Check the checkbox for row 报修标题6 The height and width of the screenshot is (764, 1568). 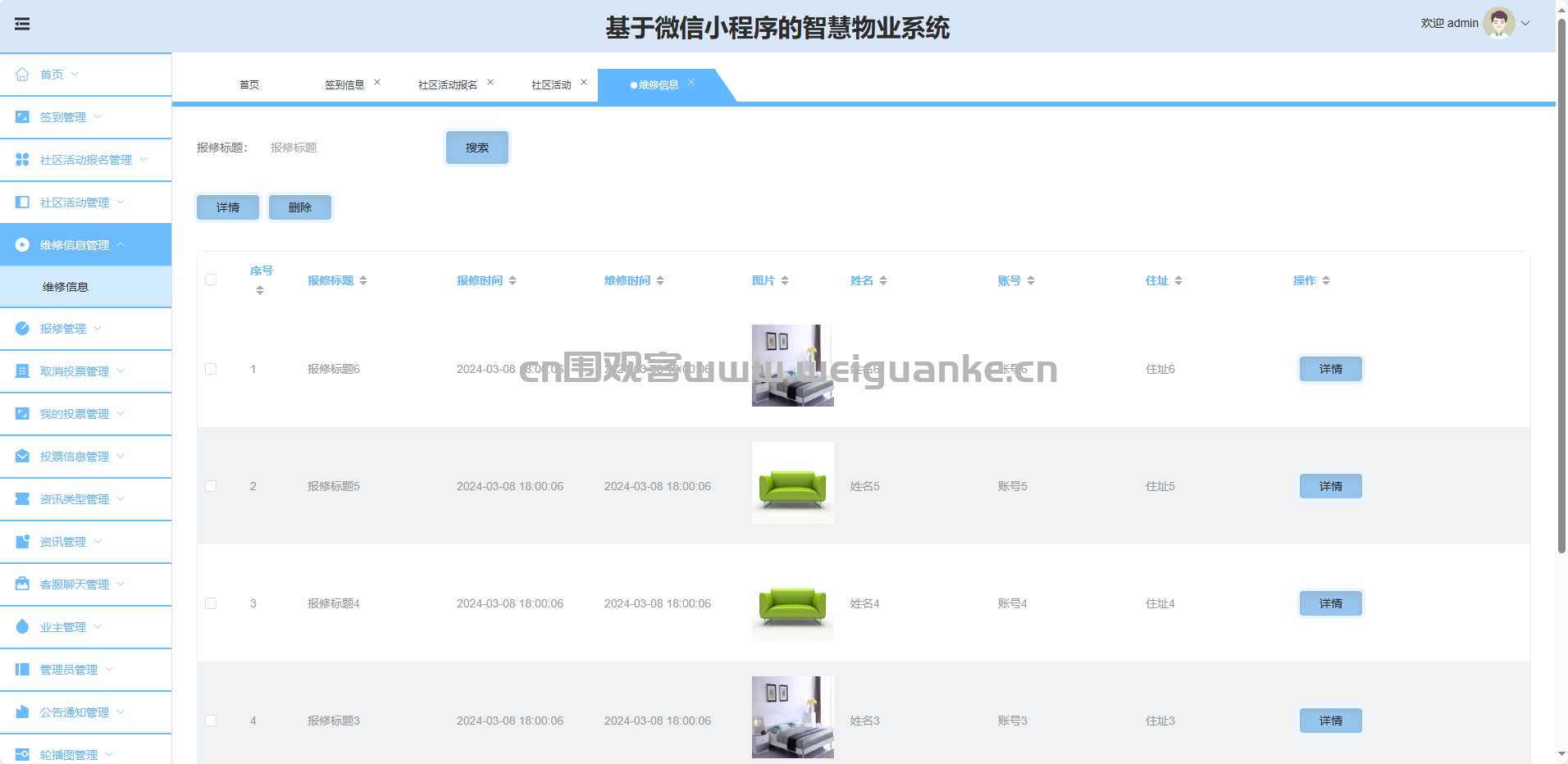click(211, 369)
